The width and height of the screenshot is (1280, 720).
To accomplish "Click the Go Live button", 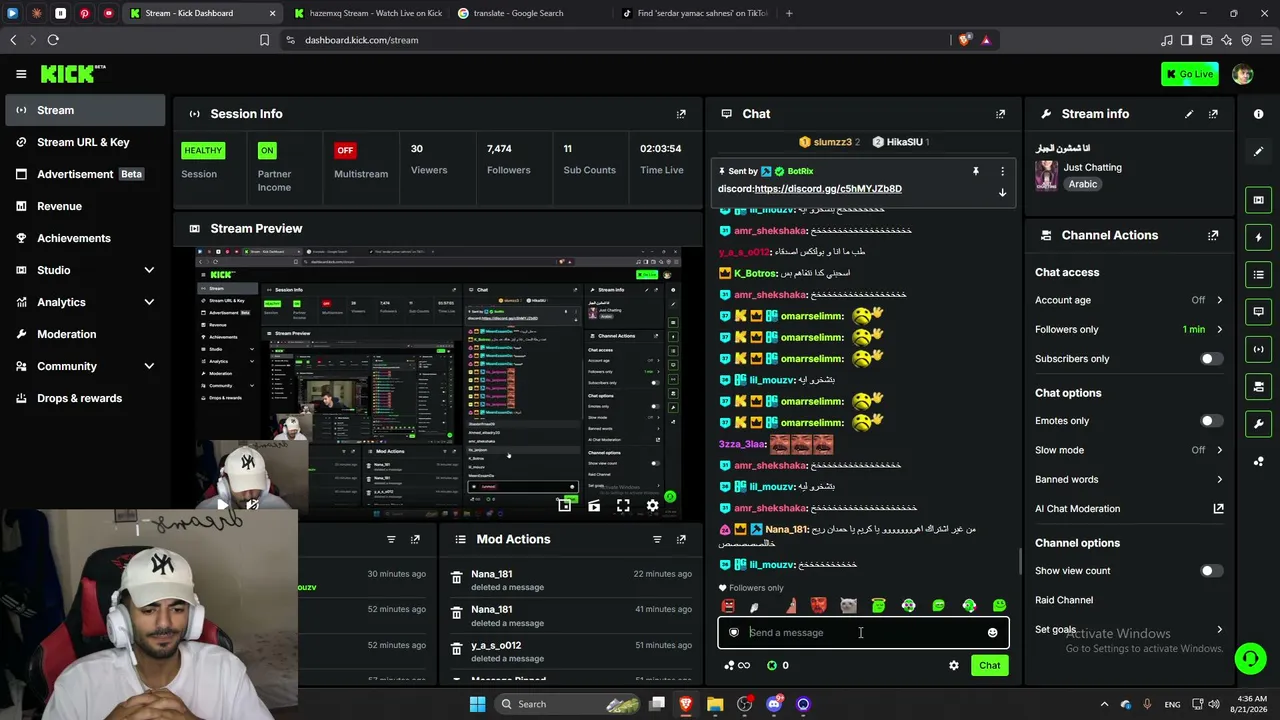I will 1189,74.
